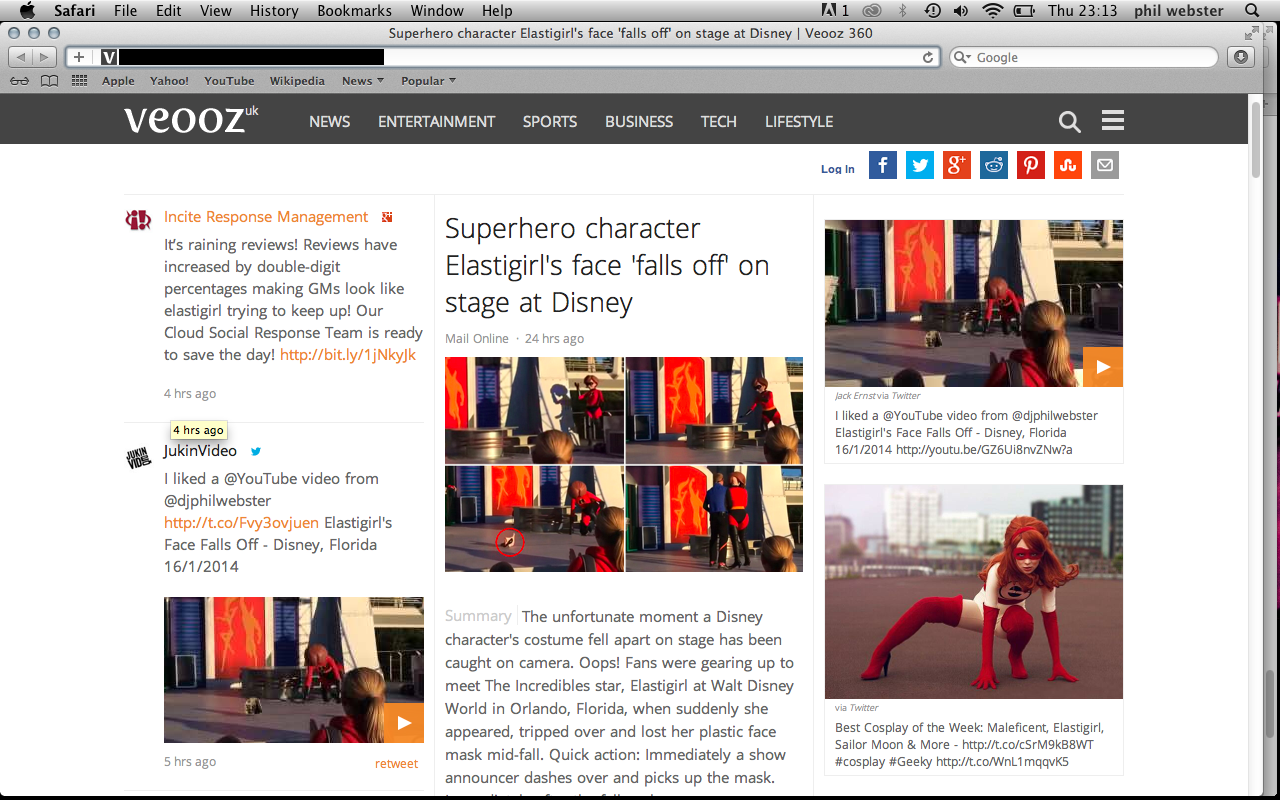Open the Elastigirl cosplay thumbnail image
Viewport: 1280px width, 800px height.
[x=973, y=591]
